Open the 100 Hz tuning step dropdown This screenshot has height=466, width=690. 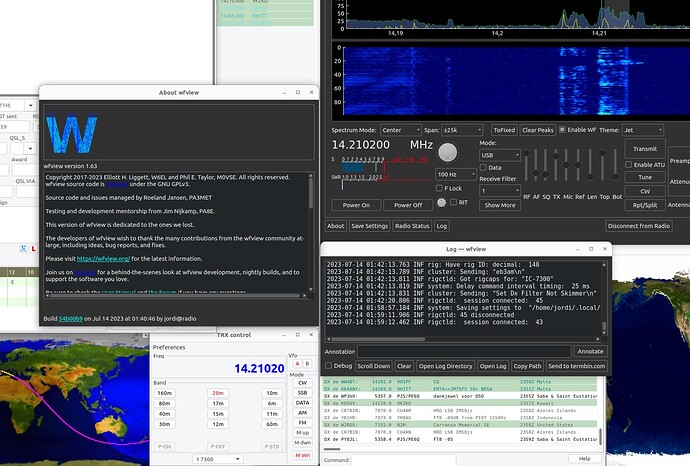click(456, 175)
